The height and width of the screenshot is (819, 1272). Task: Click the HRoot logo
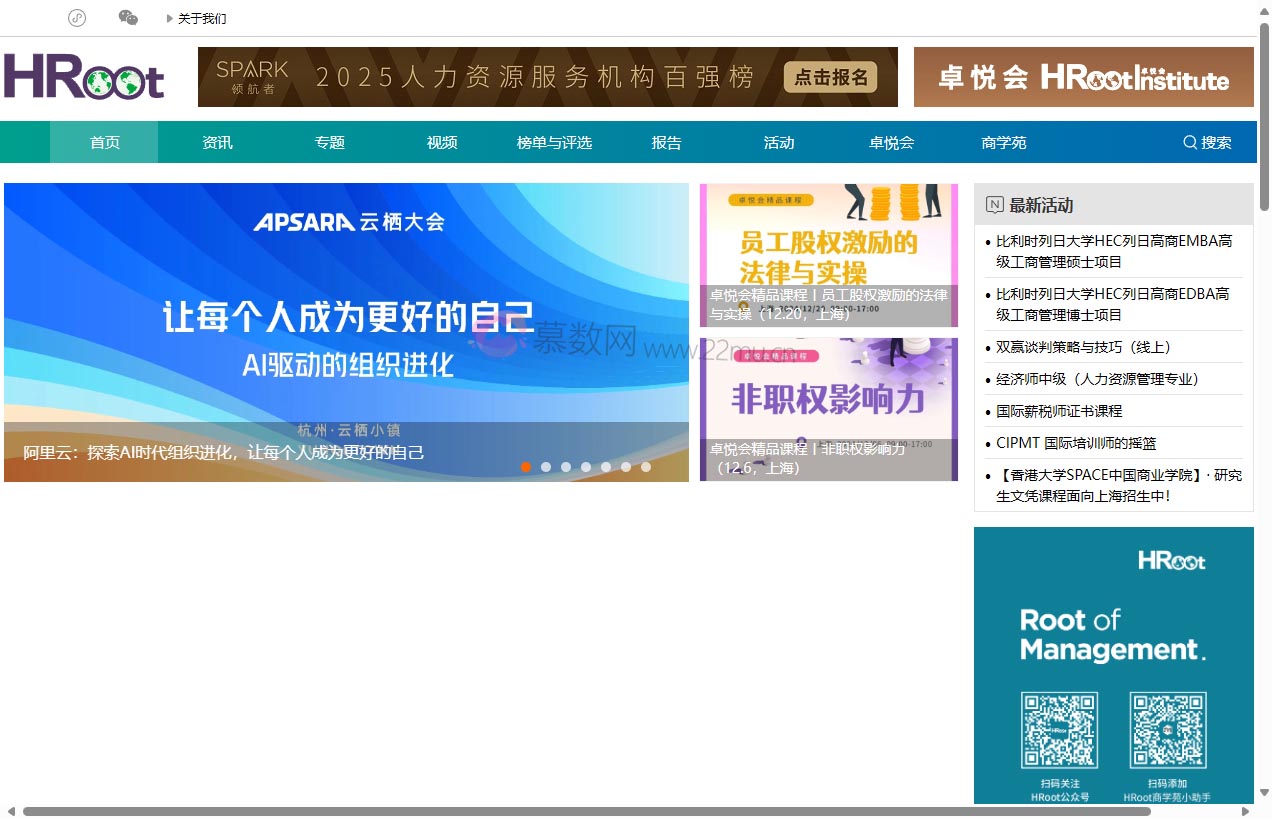(x=84, y=77)
